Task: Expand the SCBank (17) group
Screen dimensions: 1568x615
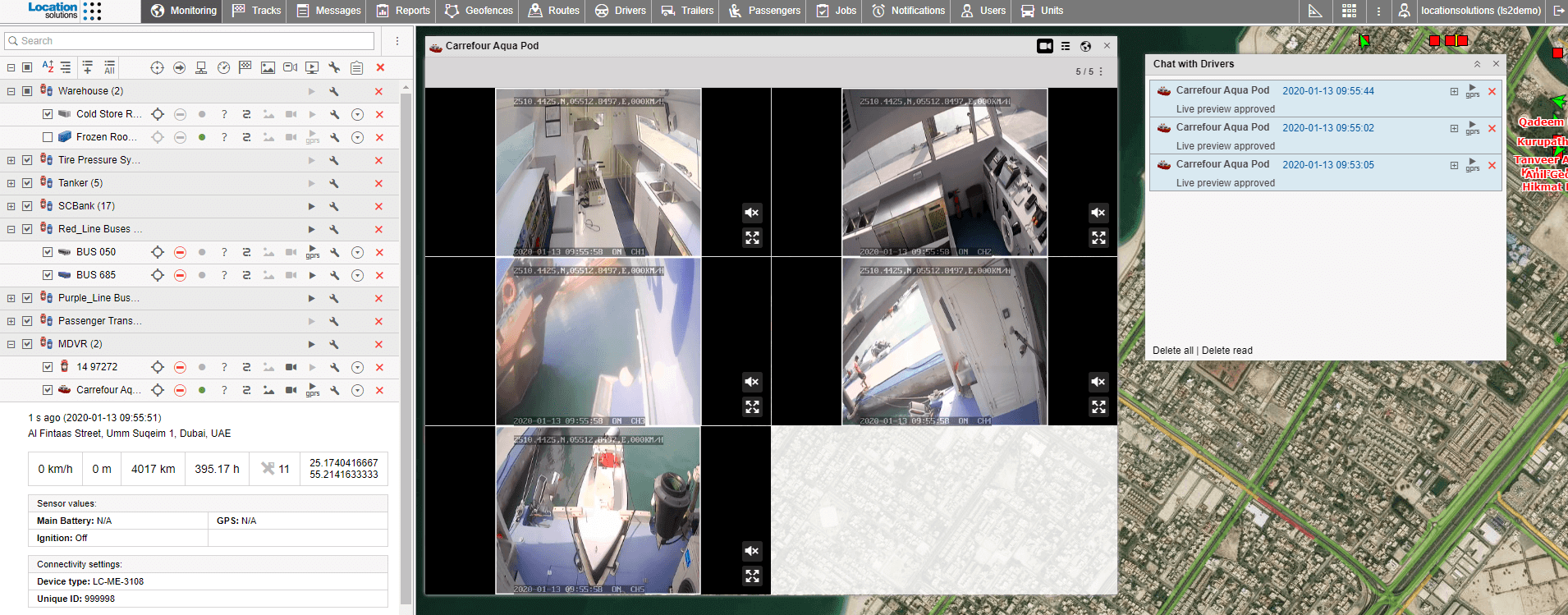Action: pos(11,206)
